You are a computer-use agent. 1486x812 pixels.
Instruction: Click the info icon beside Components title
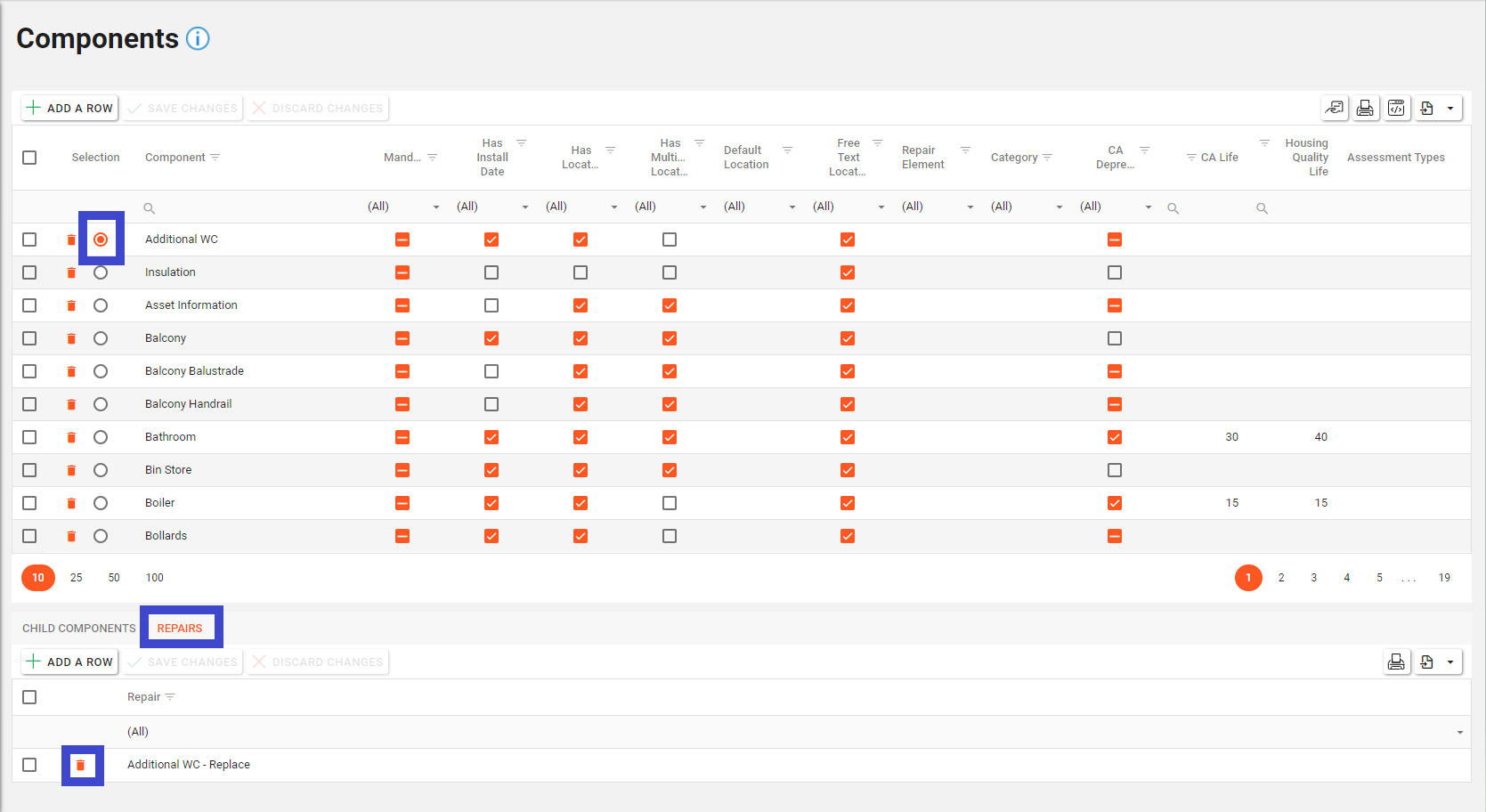(198, 39)
